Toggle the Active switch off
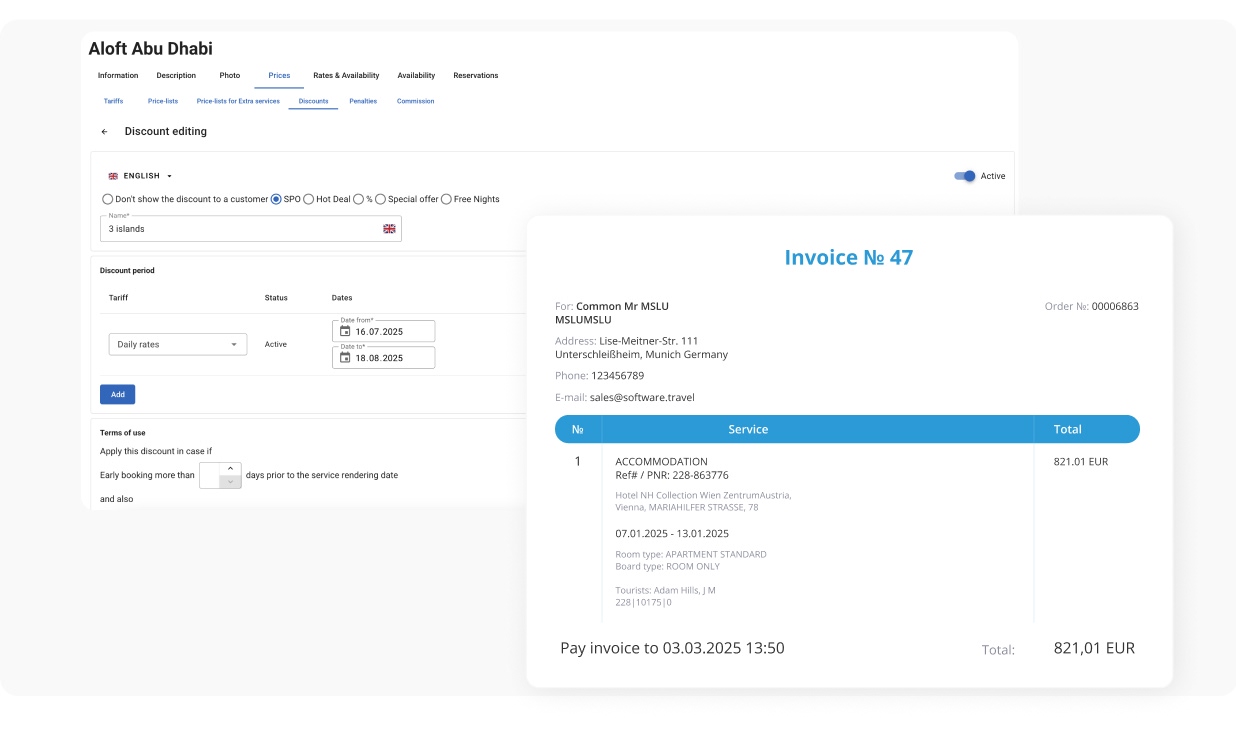The image size is (1236, 749). coord(963,175)
